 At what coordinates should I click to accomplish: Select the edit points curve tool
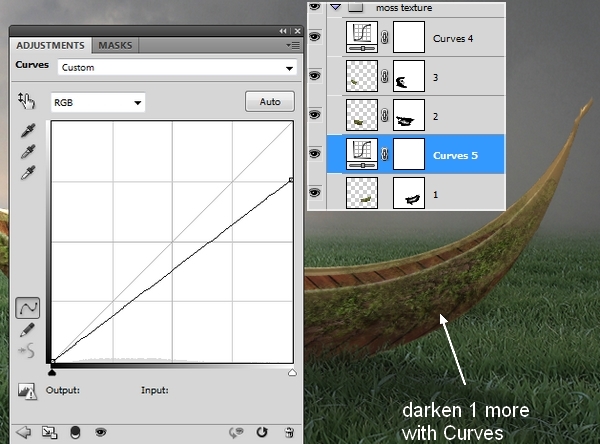[28, 308]
